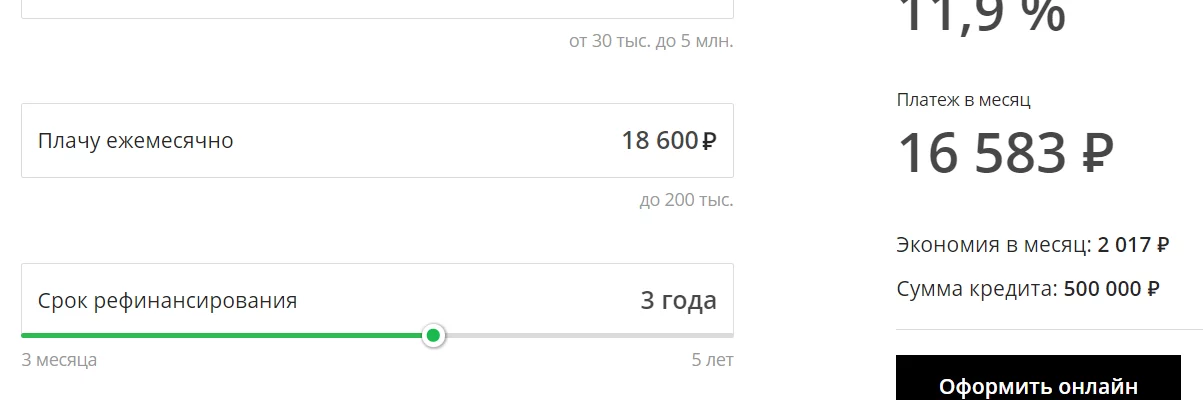Click the "Оформить онлайн" button

[x=1038, y=385]
